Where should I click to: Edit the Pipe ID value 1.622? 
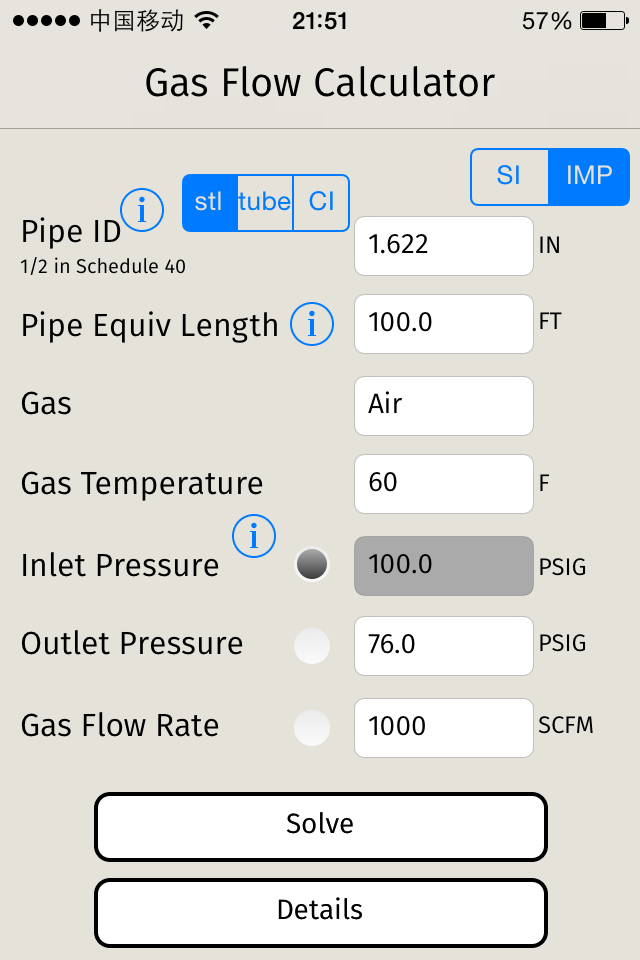point(444,245)
